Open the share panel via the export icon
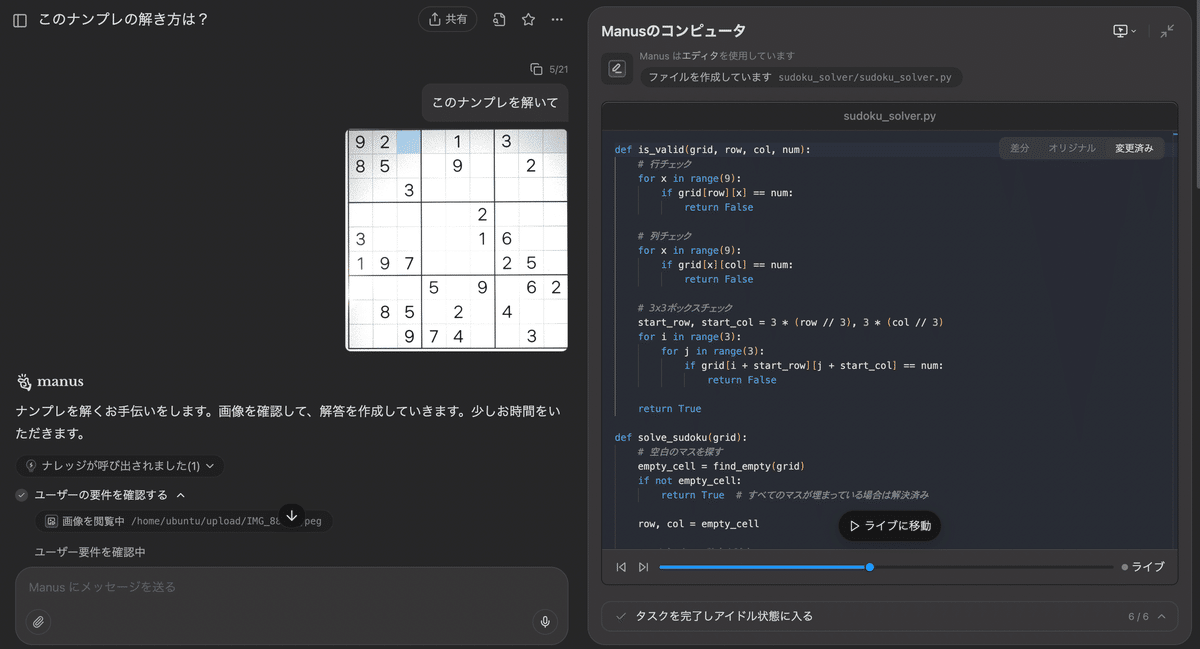 coord(435,19)
